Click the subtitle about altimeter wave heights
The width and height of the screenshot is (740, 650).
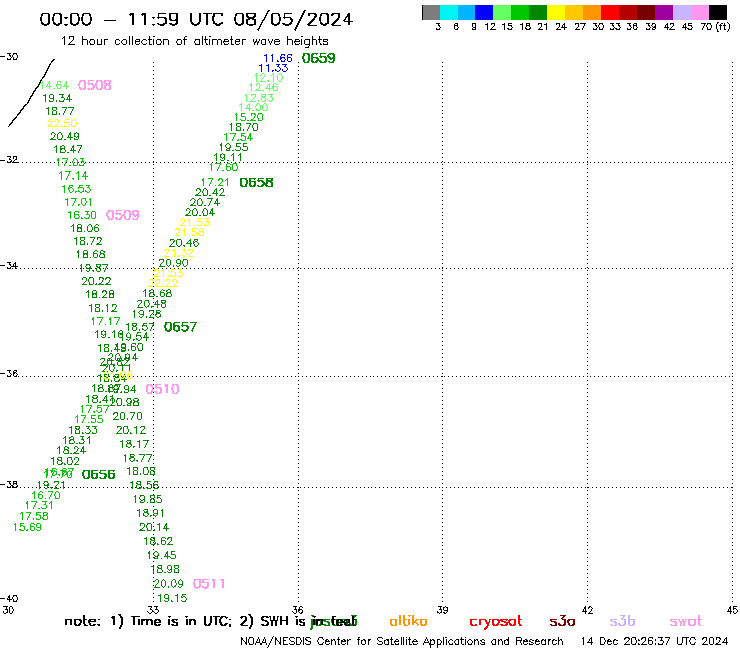click(x=194, y=41)
